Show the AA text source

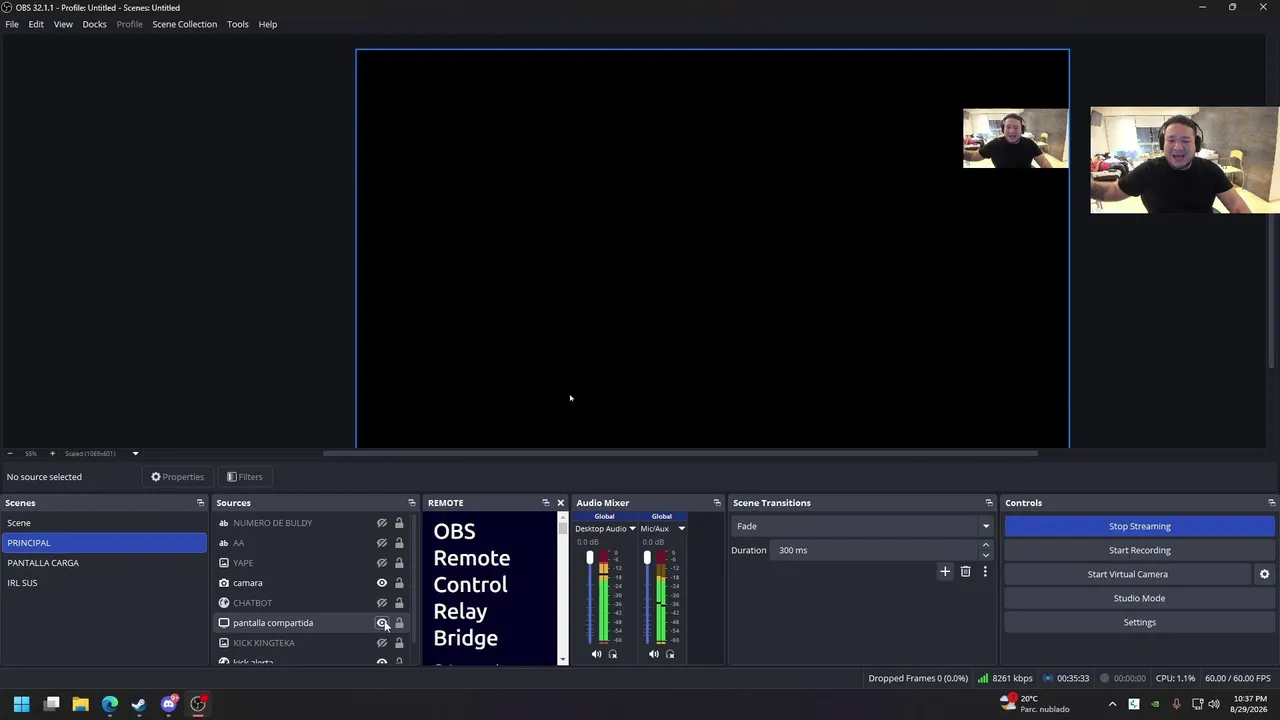click(382, 543)
